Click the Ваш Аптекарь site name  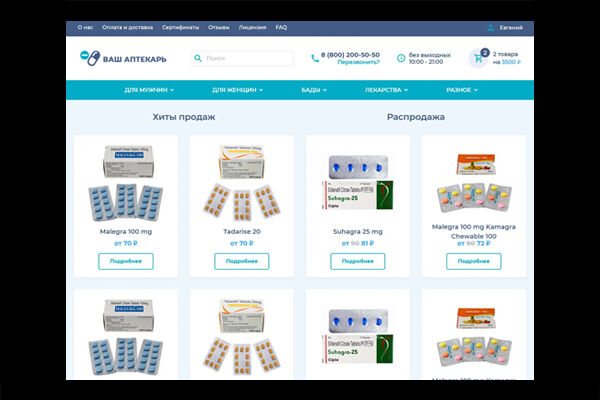tap(135, 59)
